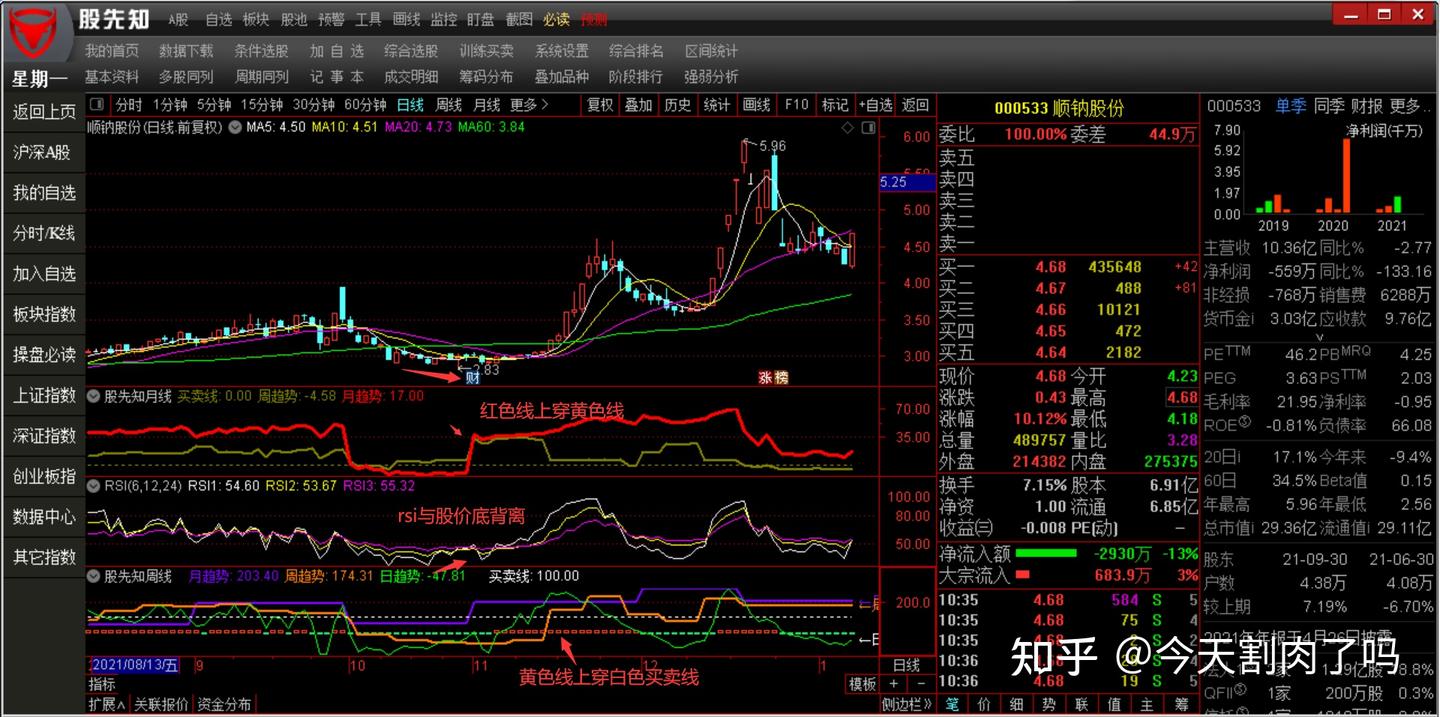
Task: Switch to the 周线 weekly chart tab
Action: click(450, 104)
